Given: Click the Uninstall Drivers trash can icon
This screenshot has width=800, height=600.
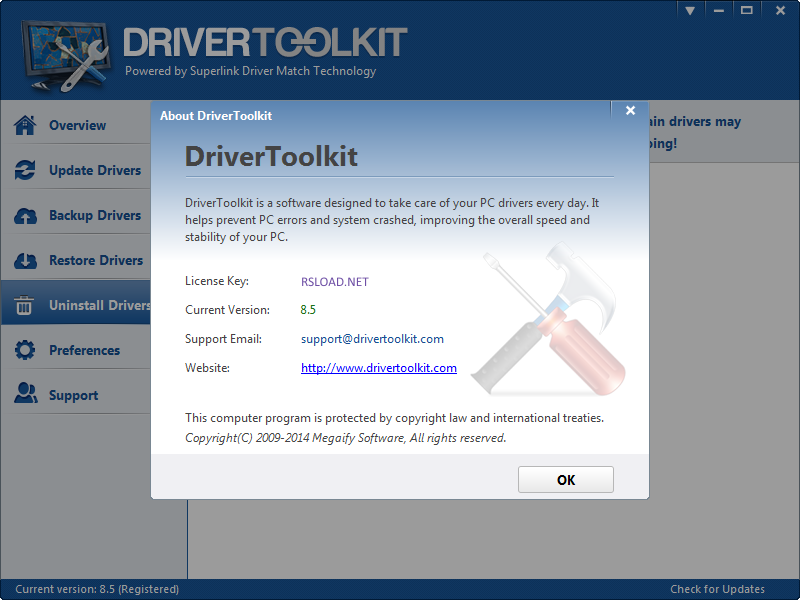Looking at the screenshot, I should pyautogui.click(x=24, y=305).
